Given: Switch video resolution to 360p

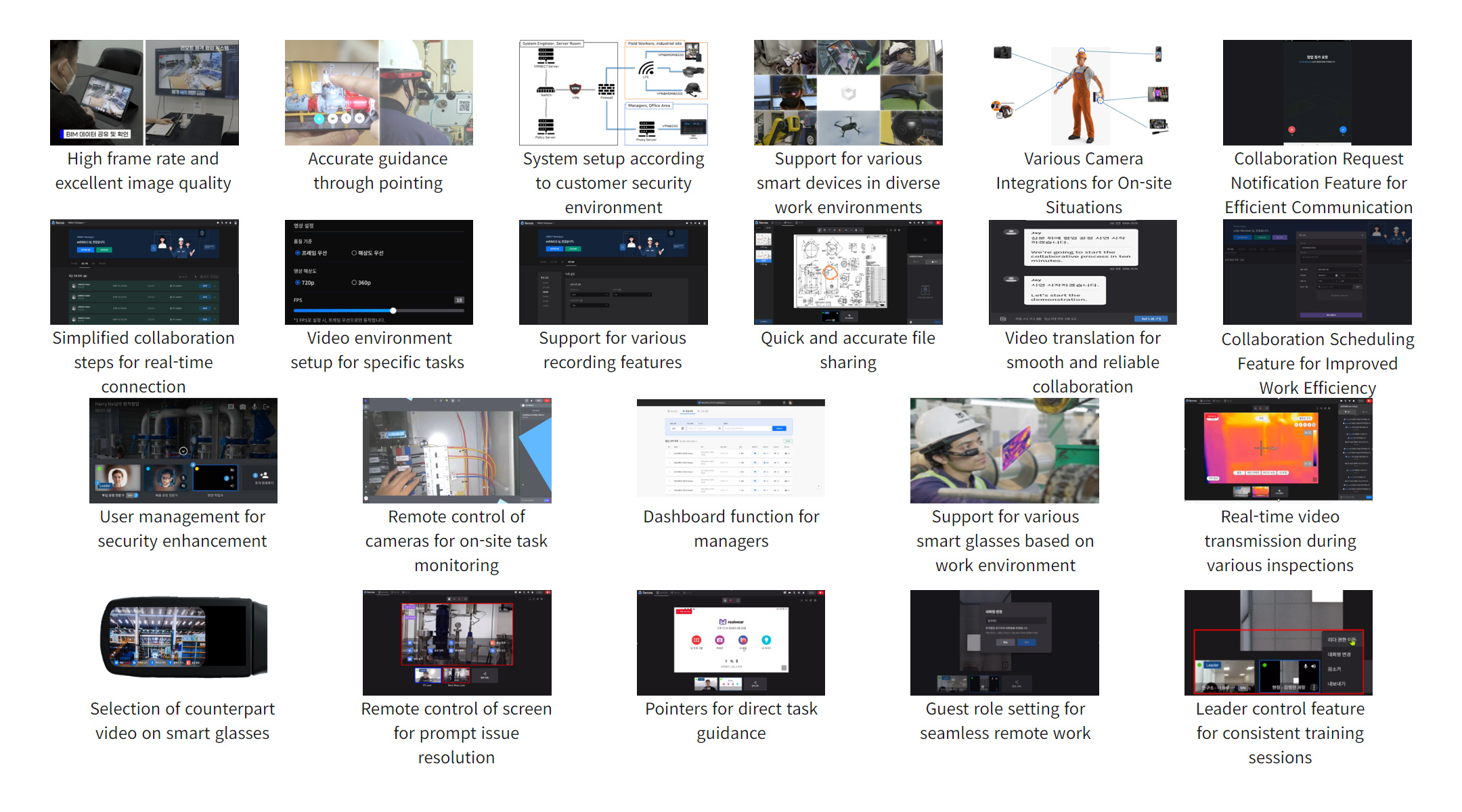Looking at the screenshot, I should 354,284.
